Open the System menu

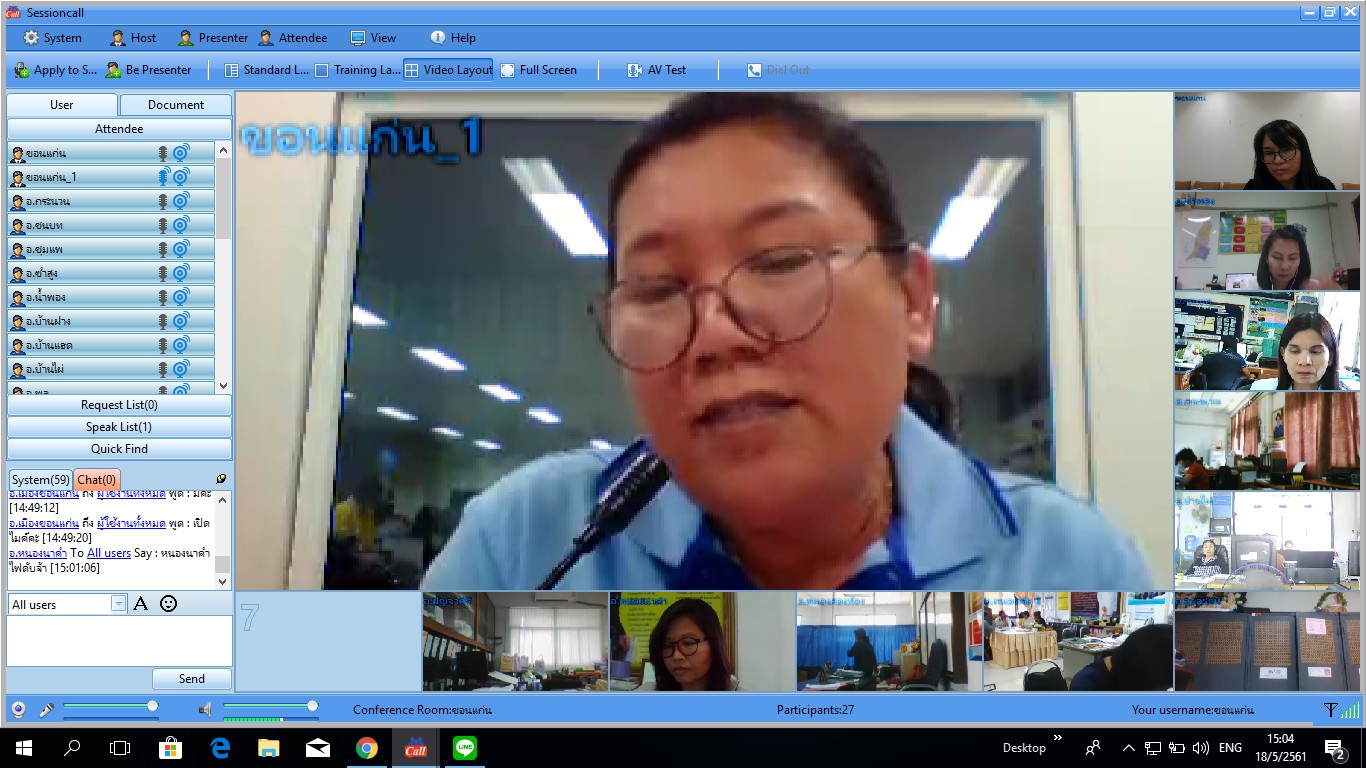coord(52,38)
